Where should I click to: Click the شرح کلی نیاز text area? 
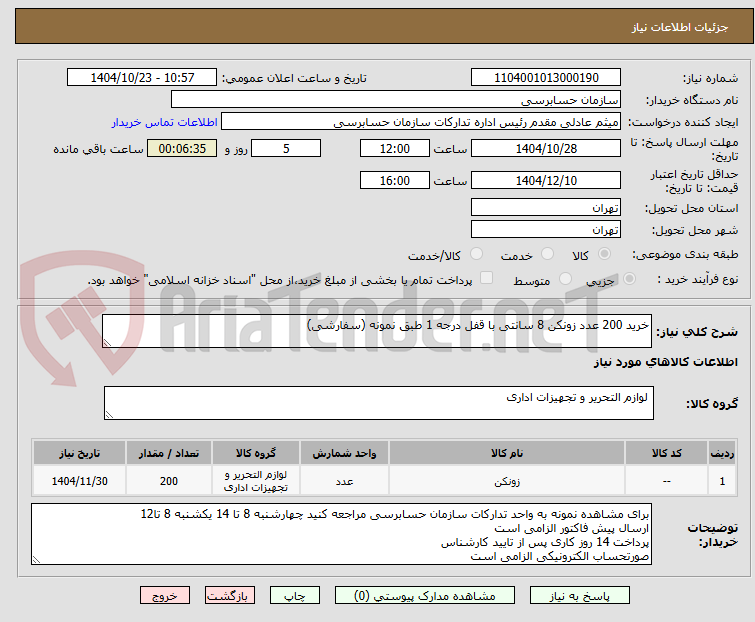(377, 331)
